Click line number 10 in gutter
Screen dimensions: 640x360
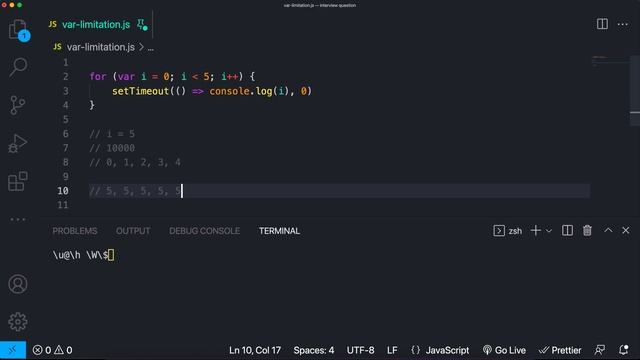coord(63,191)
